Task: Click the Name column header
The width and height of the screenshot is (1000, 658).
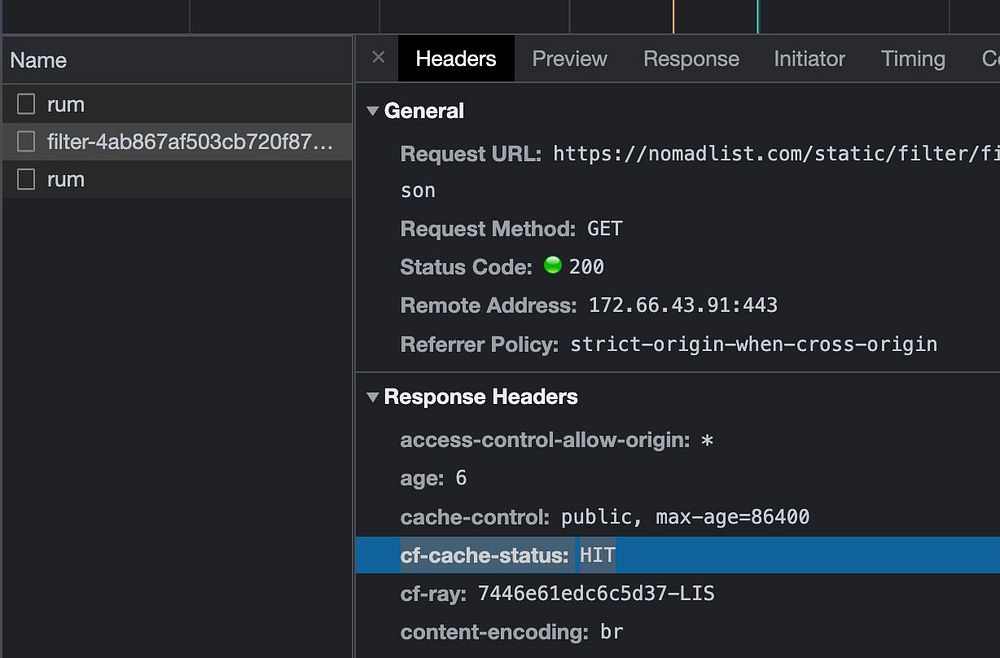Action: [38, 60]
